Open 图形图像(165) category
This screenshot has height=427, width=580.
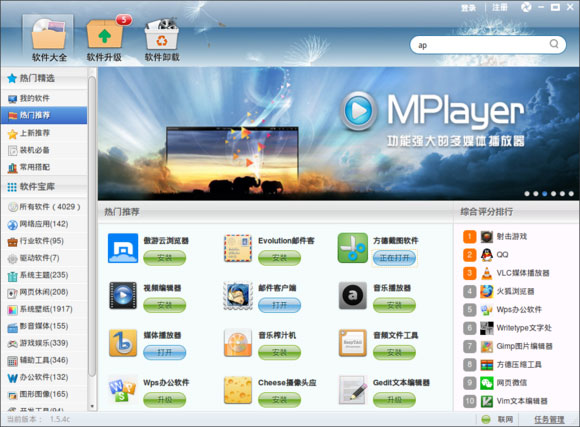tap(44, 394)
